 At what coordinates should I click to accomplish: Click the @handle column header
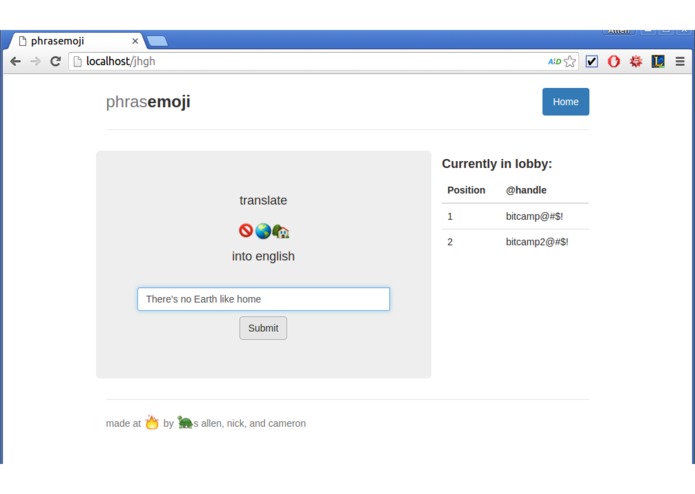(x=526, y=190)
